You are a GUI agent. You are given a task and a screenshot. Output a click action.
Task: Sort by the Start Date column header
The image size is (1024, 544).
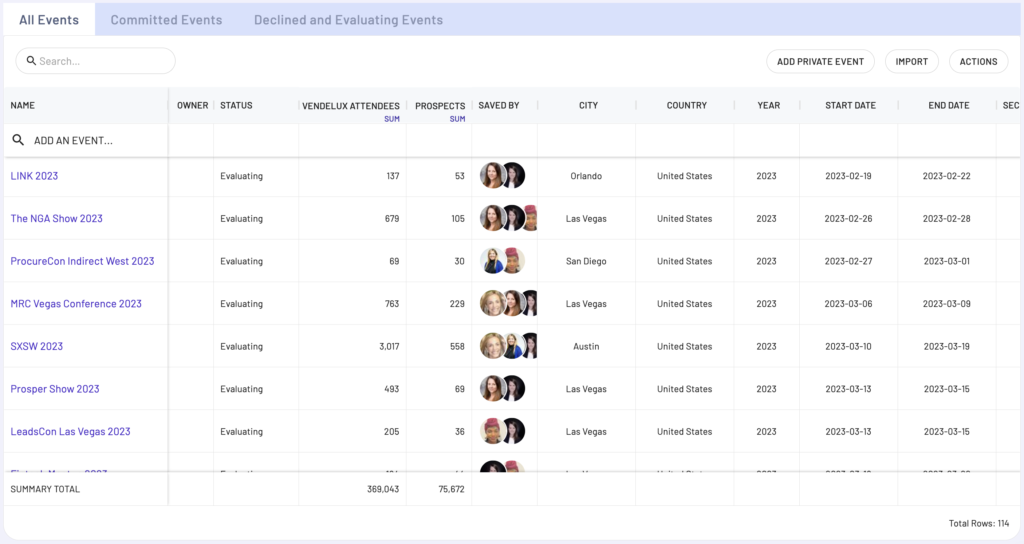pos(849,105)
